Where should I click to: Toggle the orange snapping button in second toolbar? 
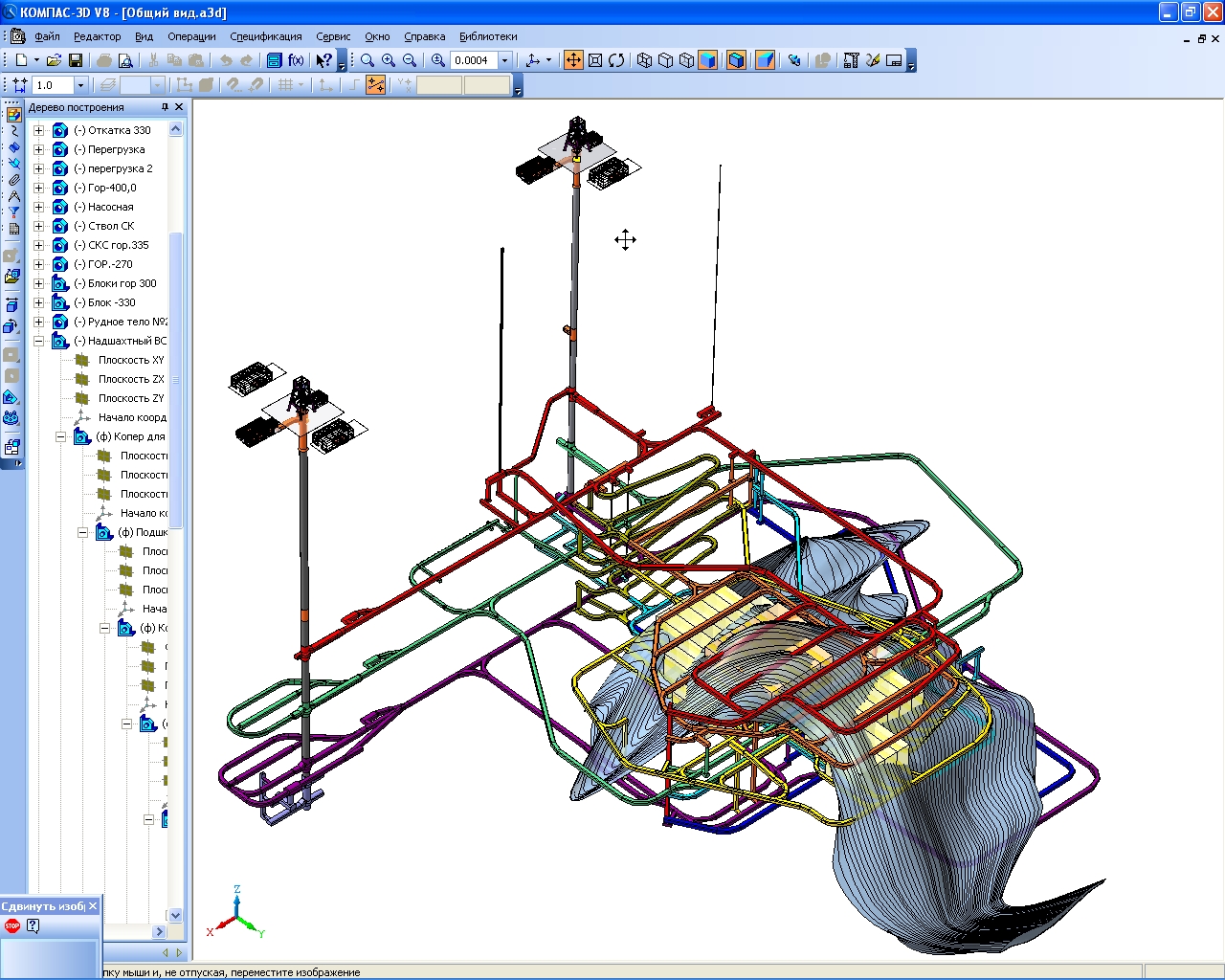(376, 85)
